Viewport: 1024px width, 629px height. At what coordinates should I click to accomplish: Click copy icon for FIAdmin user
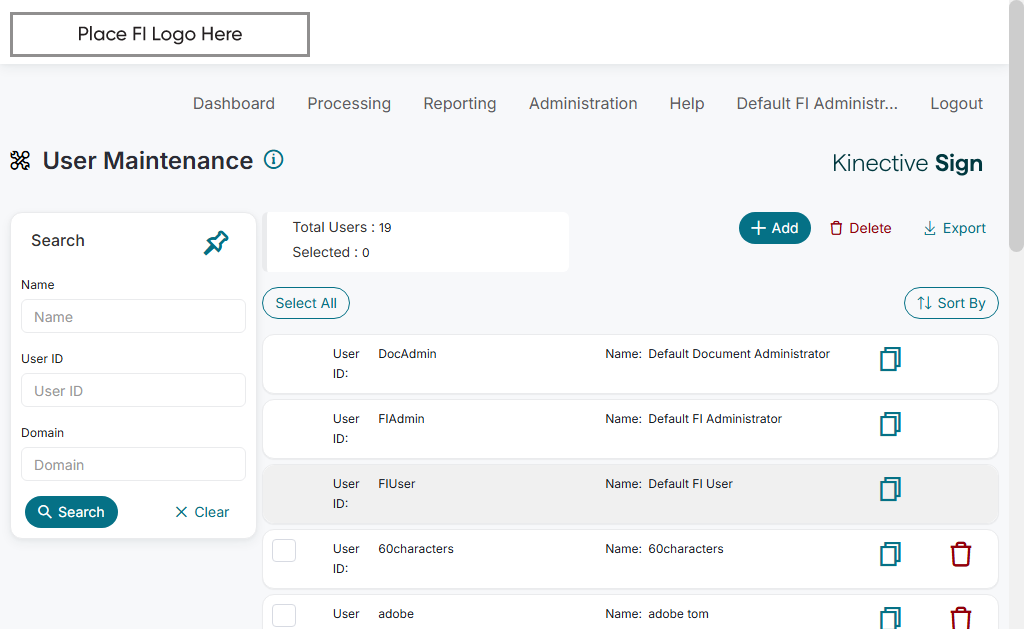click(x=890, y=424)
